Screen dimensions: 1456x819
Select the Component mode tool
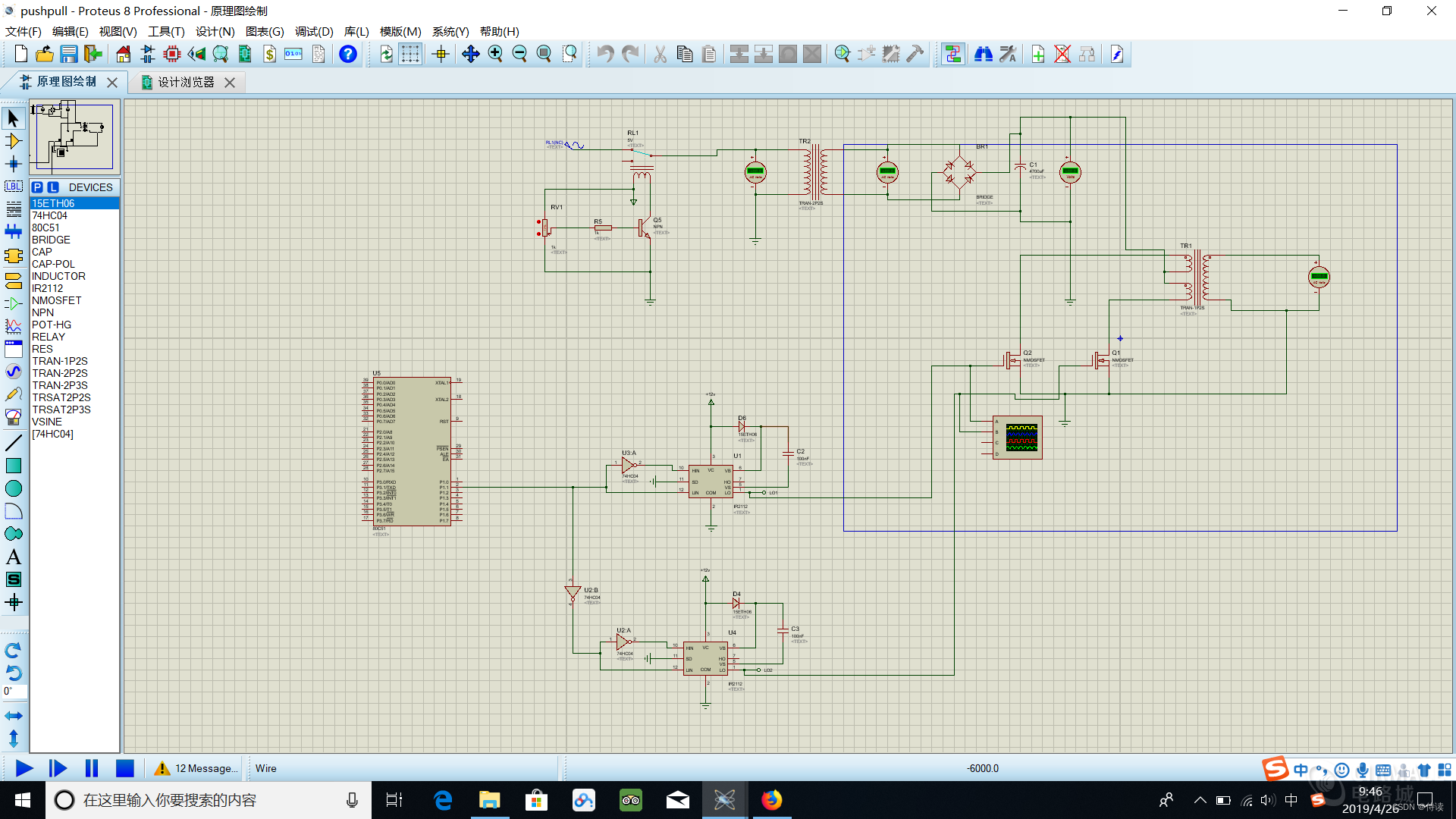click(x=13, y=141)
